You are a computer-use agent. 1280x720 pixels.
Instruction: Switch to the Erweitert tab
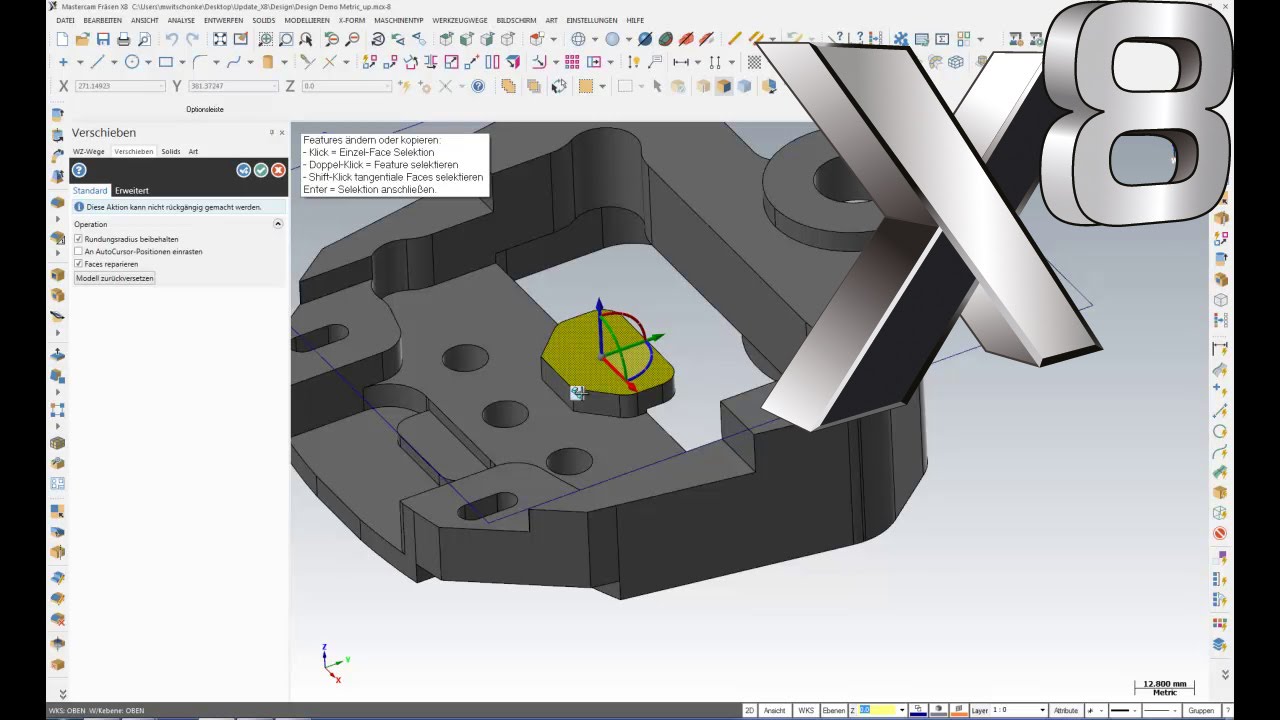[131, 190]
